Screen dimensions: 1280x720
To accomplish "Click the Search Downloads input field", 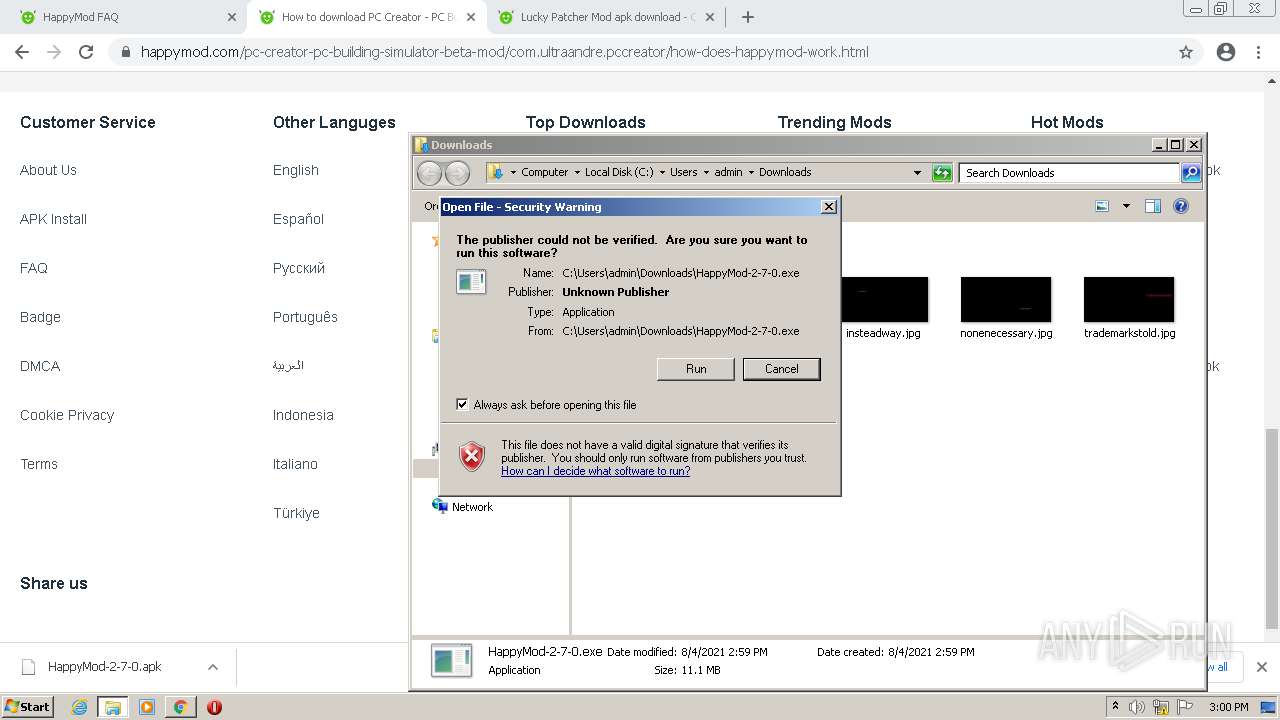I will (x=1069, y=173).
